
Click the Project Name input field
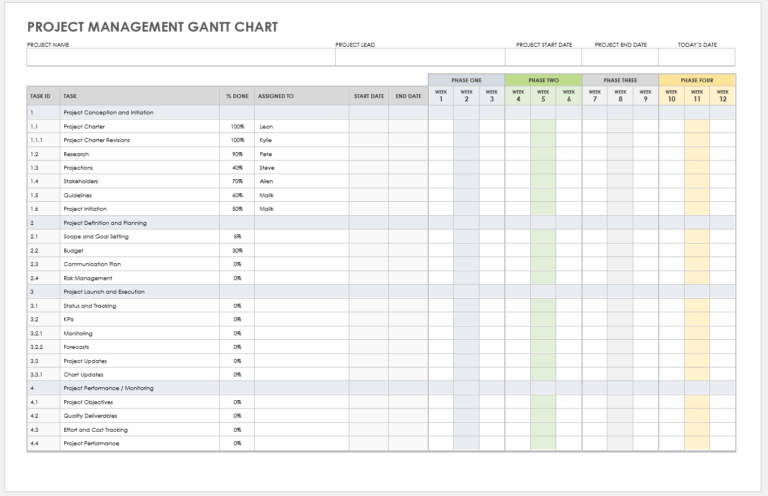(181, 57)
